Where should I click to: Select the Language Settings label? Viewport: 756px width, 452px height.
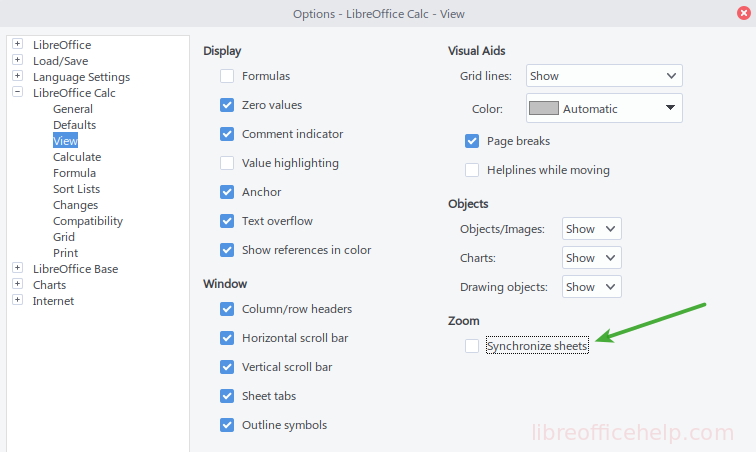tap(81, 77)
